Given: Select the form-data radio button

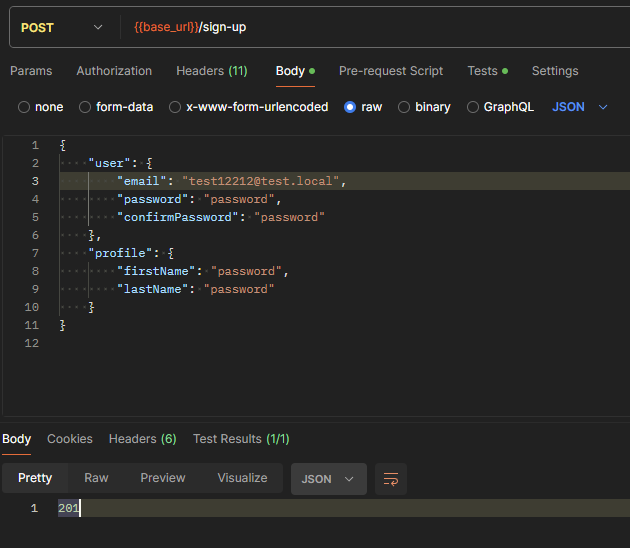Looking at the screenshot, I should pos(85,107).
